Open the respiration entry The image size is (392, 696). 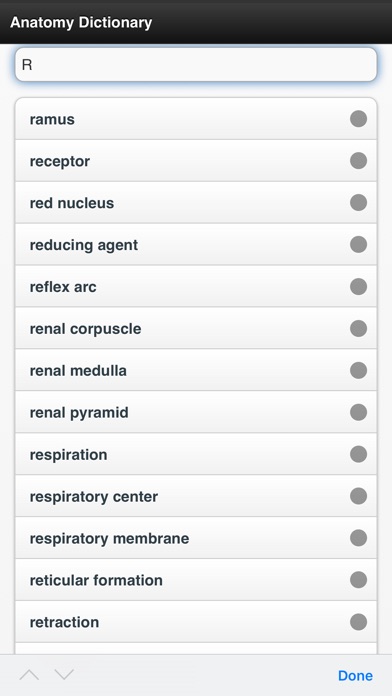coord(196,454)
